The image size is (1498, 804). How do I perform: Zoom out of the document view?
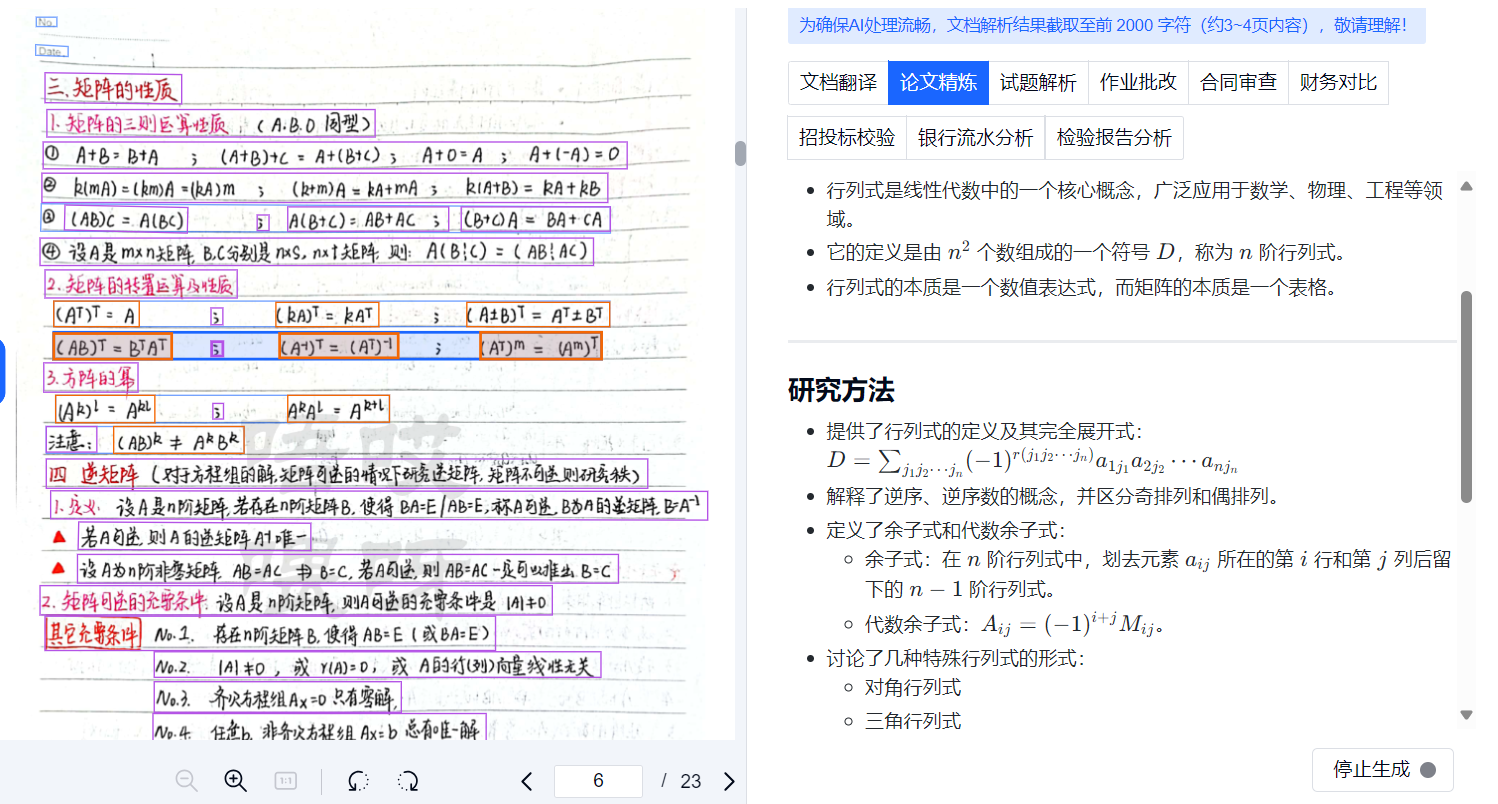click(x=186, y=781)
